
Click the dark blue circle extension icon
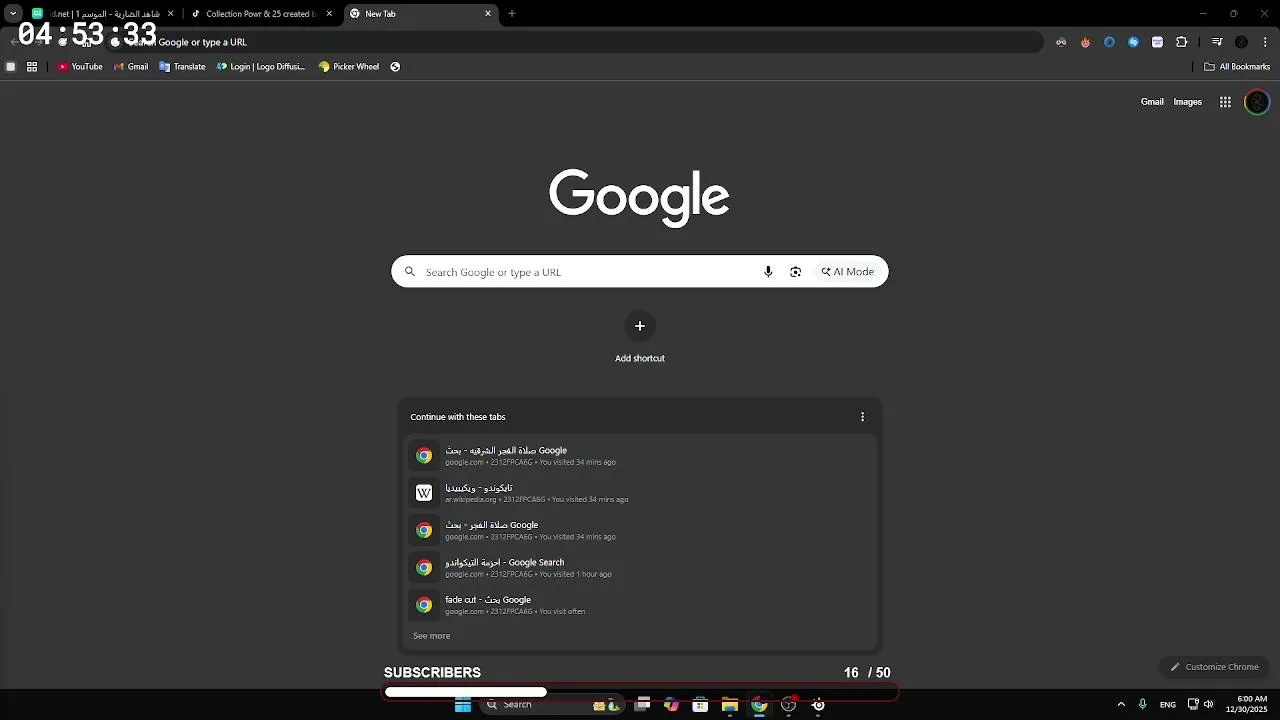[x=1109, y=42]
